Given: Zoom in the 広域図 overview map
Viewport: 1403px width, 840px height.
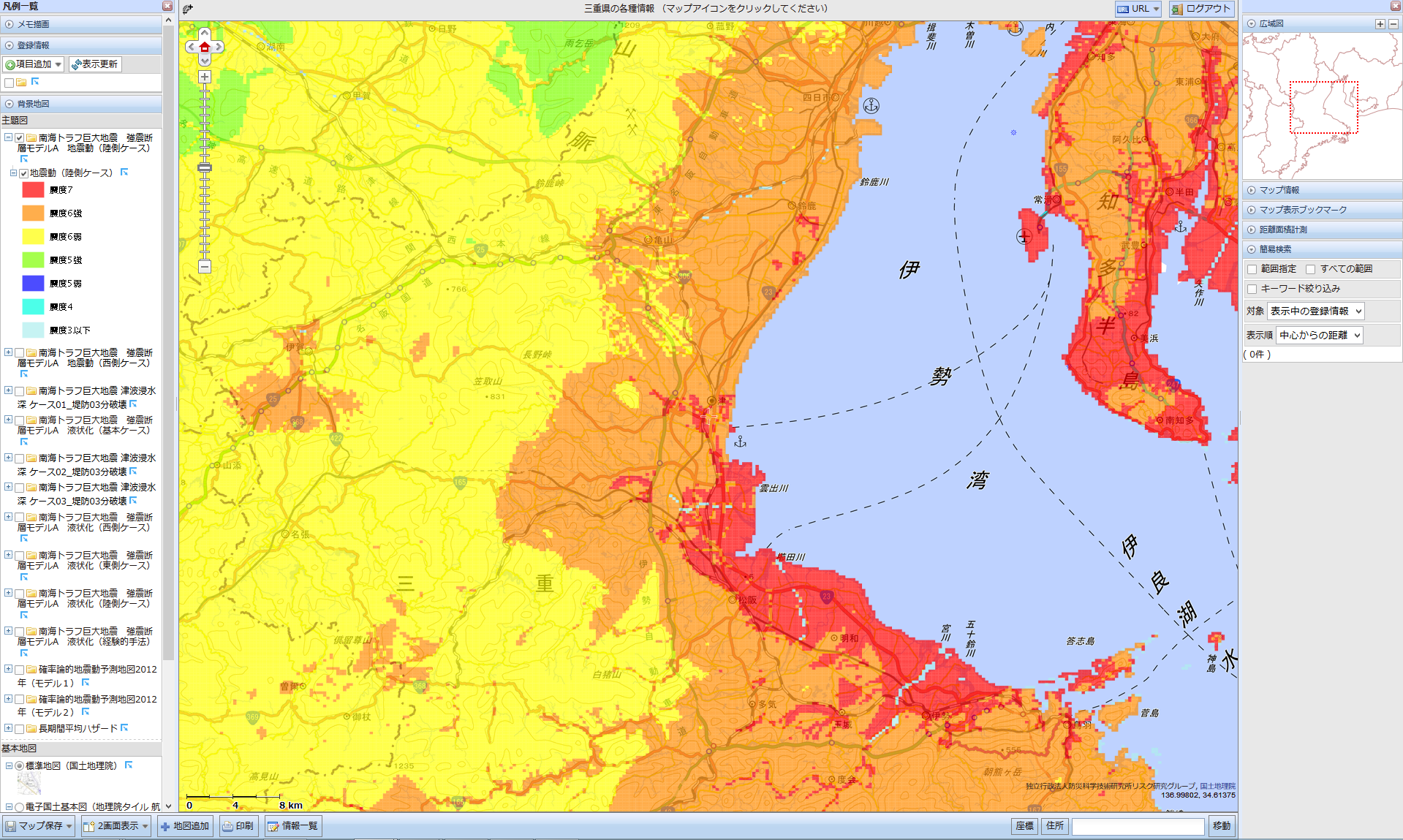Looking at the screenshot, I should (1380, 24).
